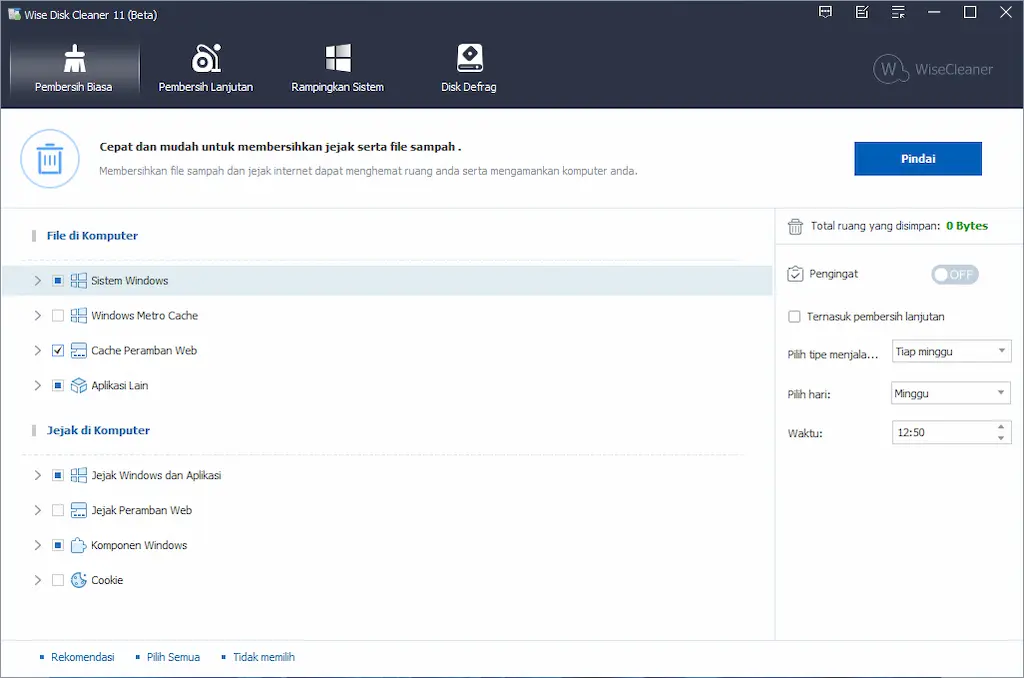
Task: Click the Komponen Windows puzzle icon
Action: tap(78, 545)
